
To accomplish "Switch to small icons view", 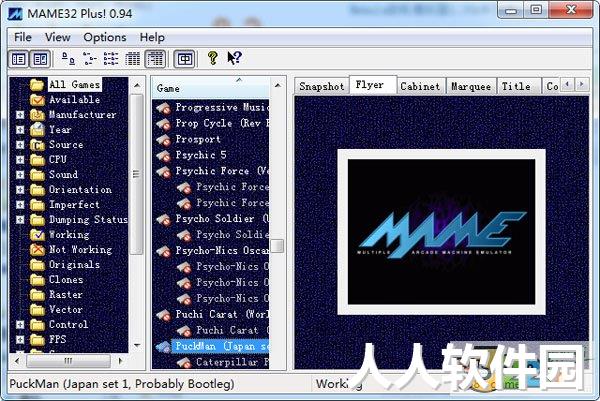I will pyautogui.click(x=90, y=59).
